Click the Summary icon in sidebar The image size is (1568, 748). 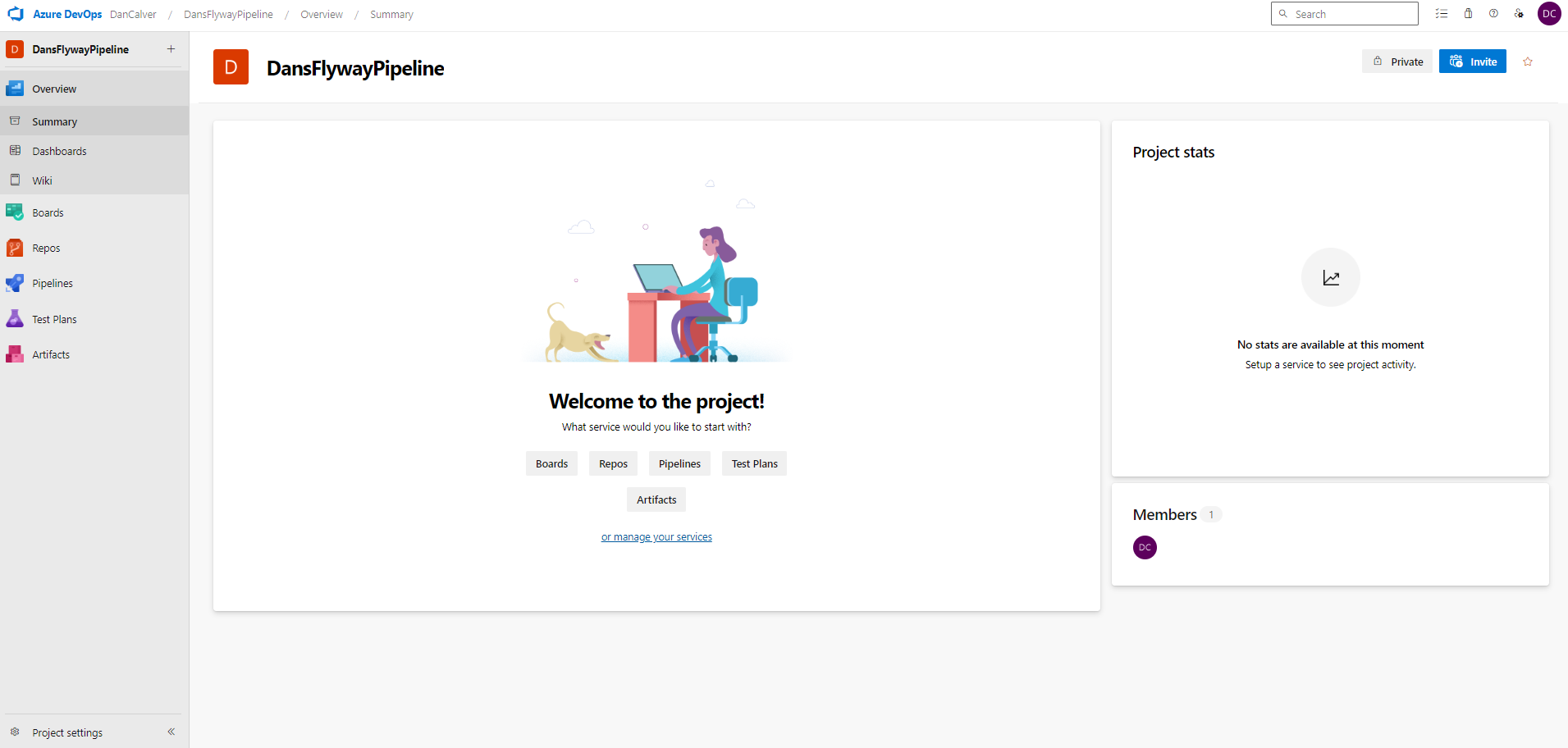pos(15,121)
